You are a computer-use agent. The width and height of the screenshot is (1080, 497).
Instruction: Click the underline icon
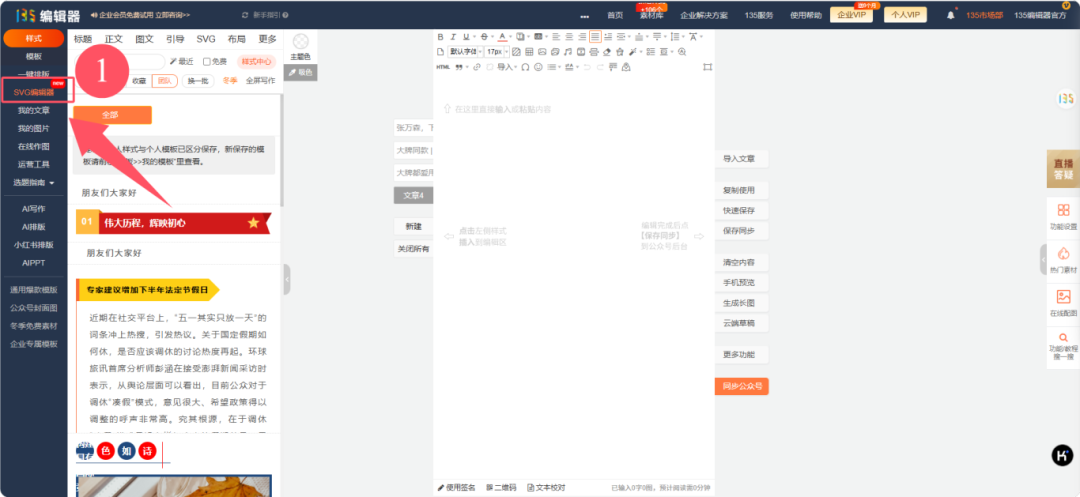tap(466, 36)
